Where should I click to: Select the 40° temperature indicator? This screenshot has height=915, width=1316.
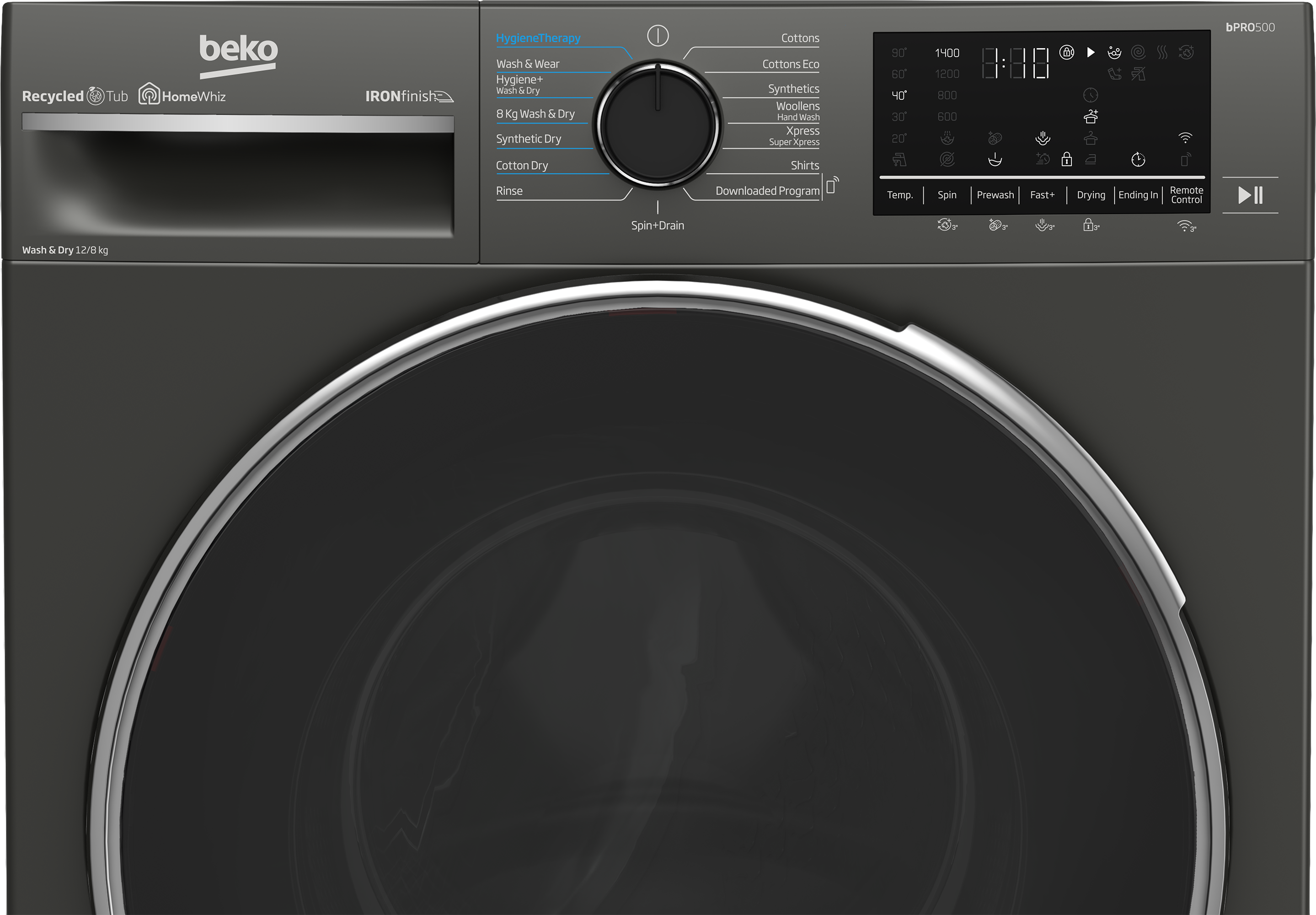coord(899,95)
